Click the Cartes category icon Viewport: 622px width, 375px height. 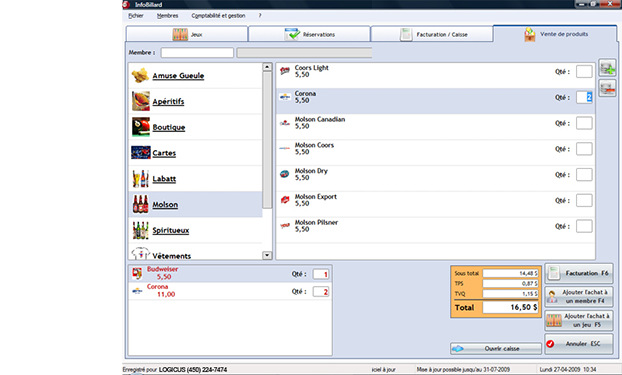pyautogui.click(x=141, y=152)
